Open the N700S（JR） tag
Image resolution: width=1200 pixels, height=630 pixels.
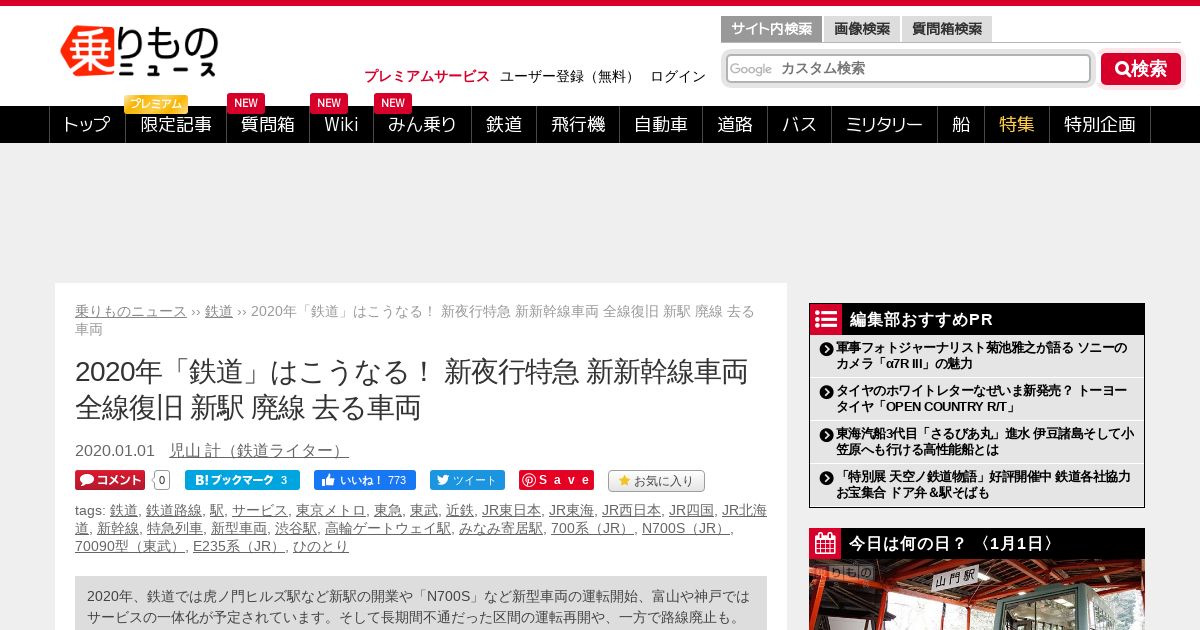point(686,528)
